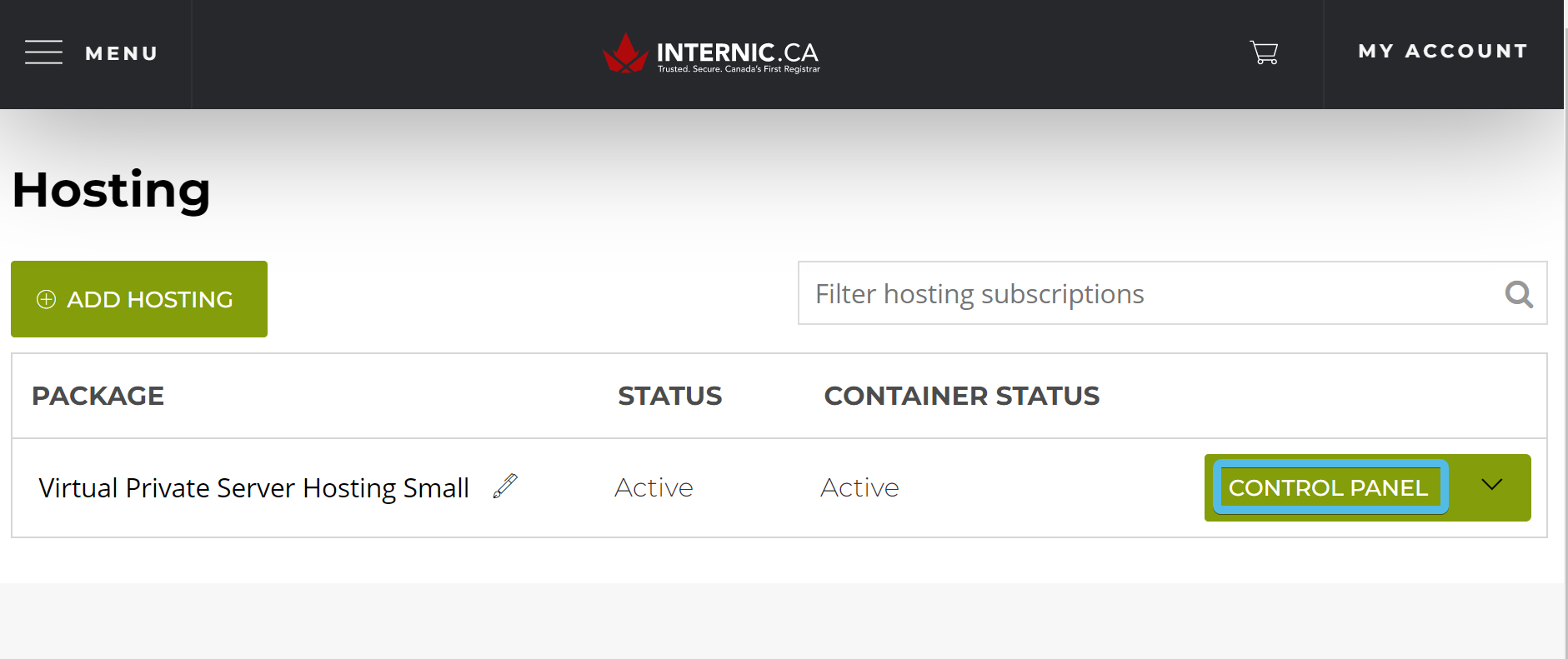
Task: Click the INTERNIC.CA wordmark text
Action: (x=738, y=52)
